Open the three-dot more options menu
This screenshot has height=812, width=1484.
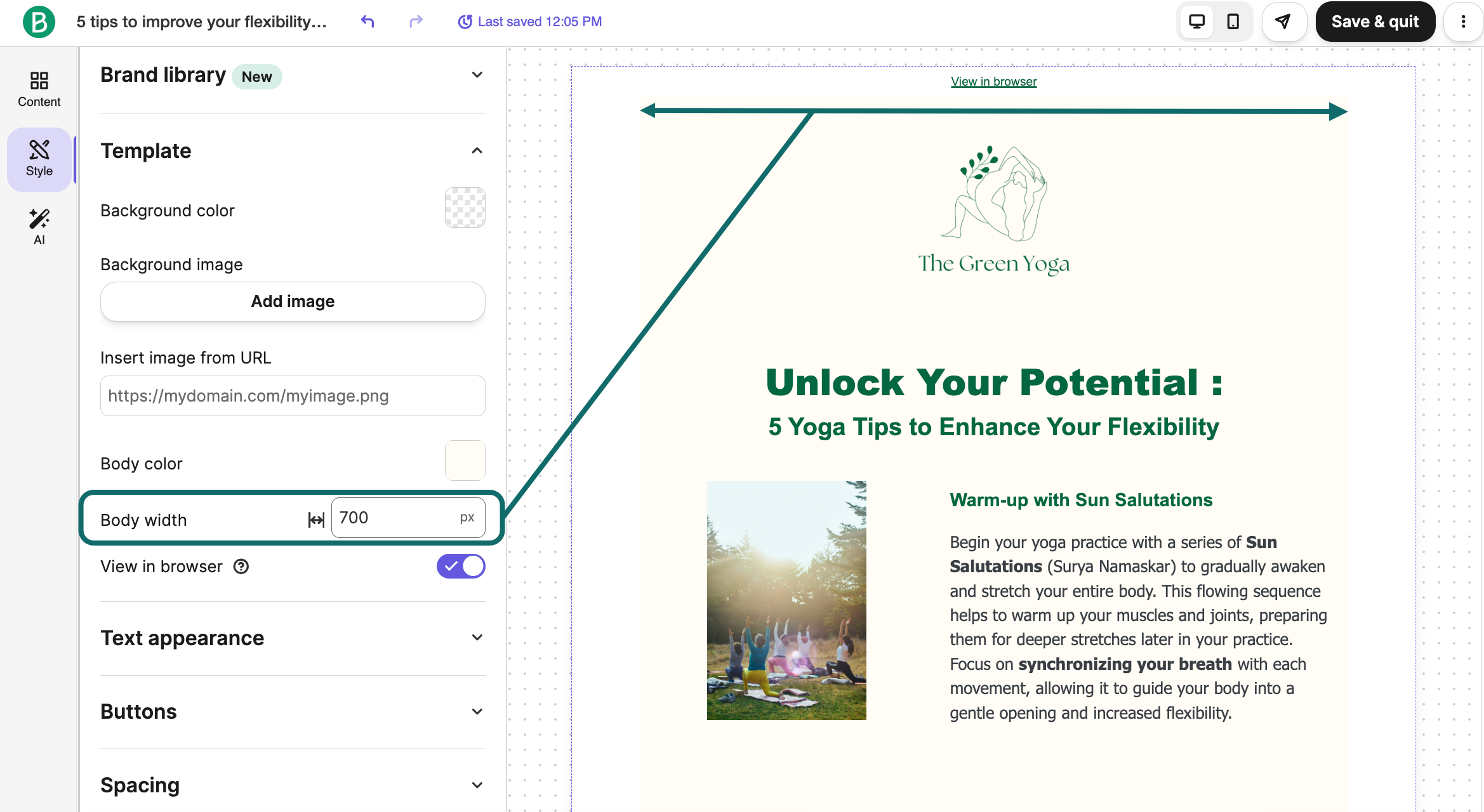pyautogui.click(x=1463, y=22)
